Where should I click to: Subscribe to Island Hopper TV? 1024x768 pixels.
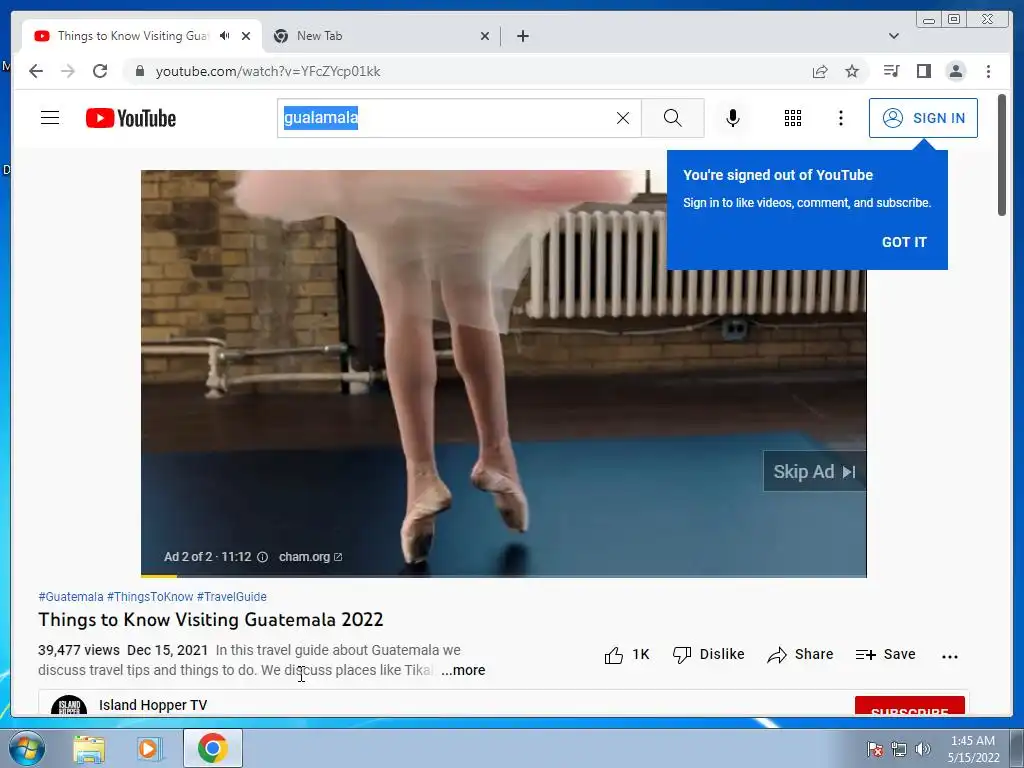pos(910,707)
